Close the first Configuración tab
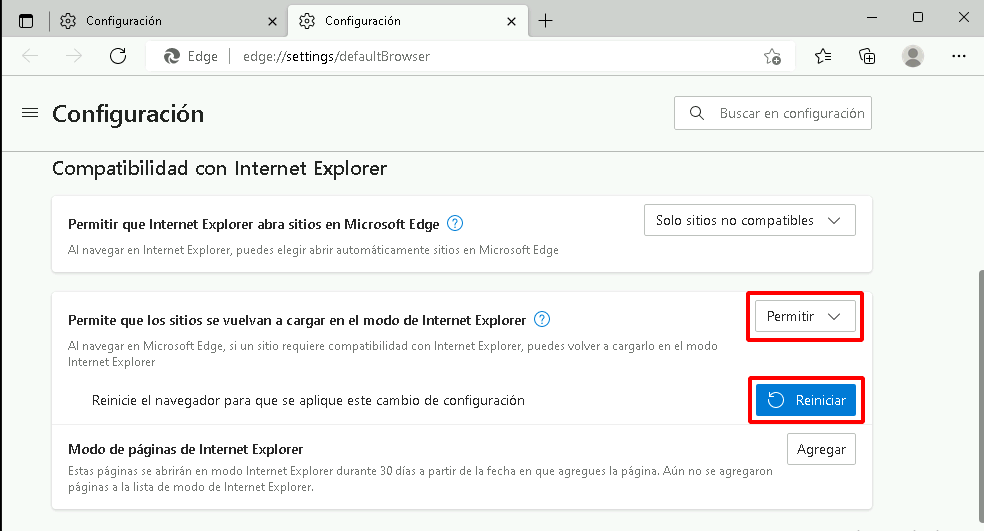Image resolution: width=984 pixels, height=531 pixels. pos(272,21)
